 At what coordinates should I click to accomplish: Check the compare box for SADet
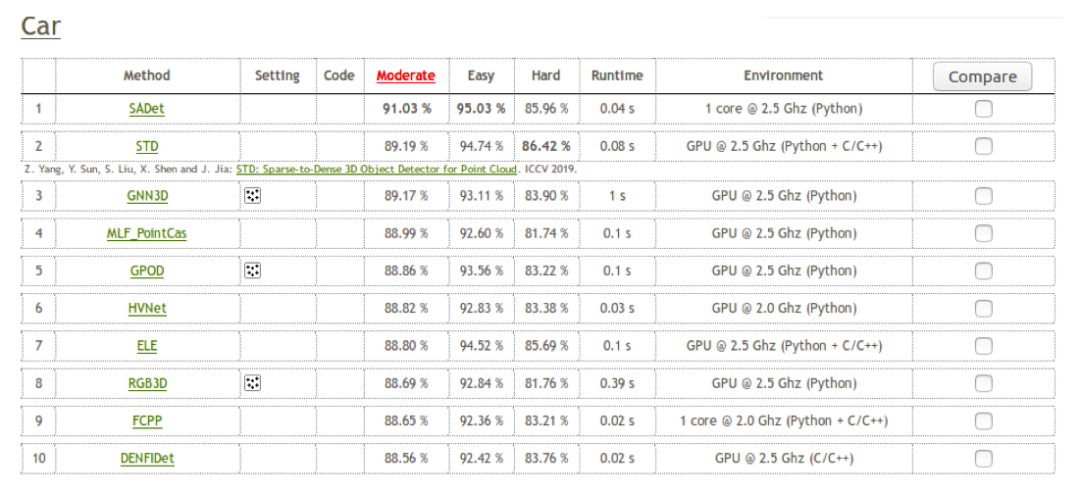[983, 109]
